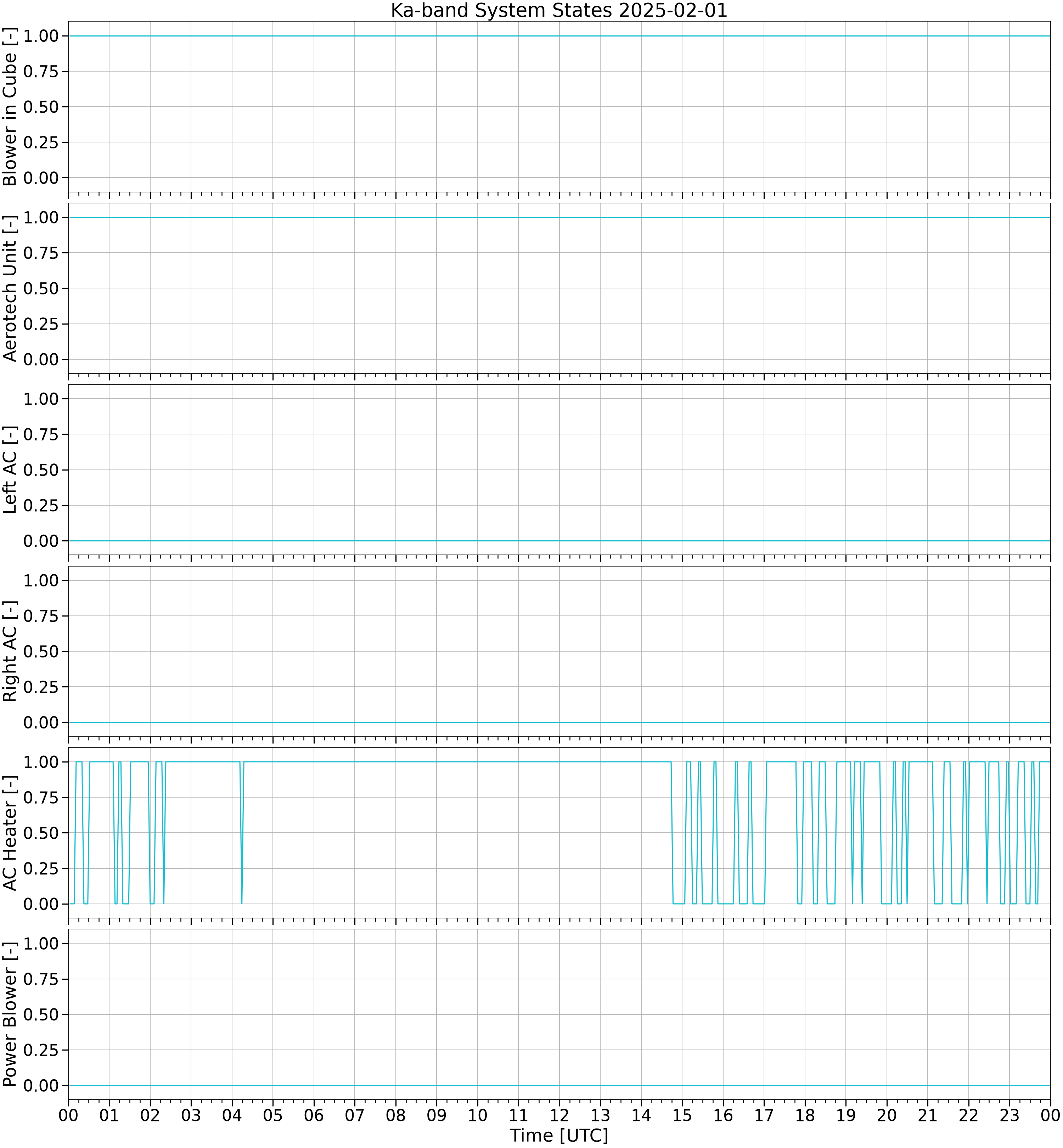Click the 23 hour tick label
The width and height of the screenshot is (1063, 1148).
[x=1009, y=1115]
